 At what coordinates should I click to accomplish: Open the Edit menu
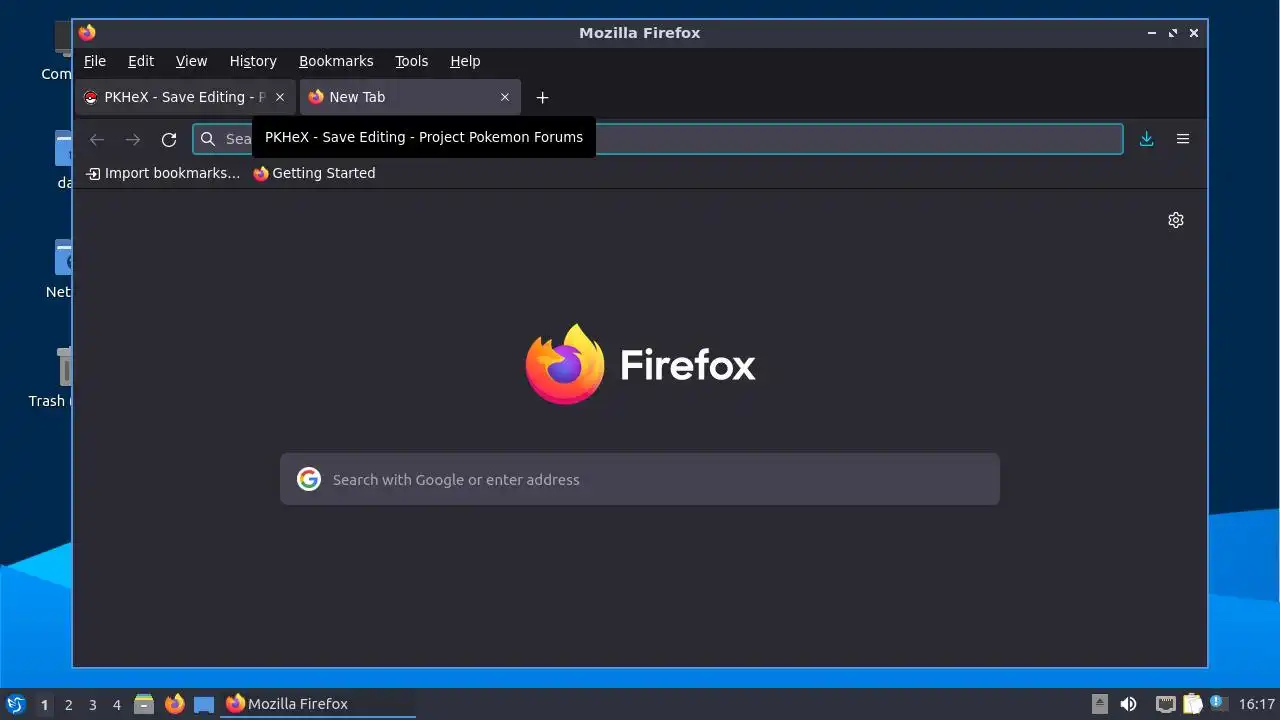pyautogui.click(x=141, y=61)
